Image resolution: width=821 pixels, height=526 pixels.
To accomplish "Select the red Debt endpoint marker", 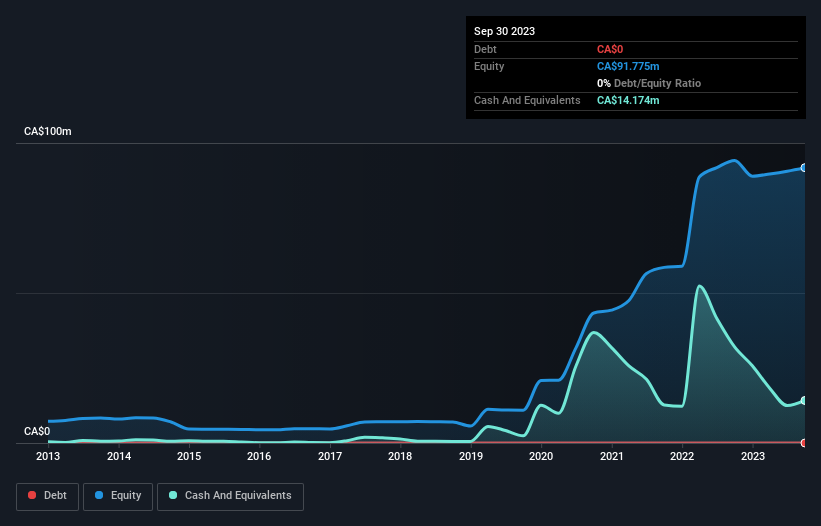I will [x=804, y=443].
